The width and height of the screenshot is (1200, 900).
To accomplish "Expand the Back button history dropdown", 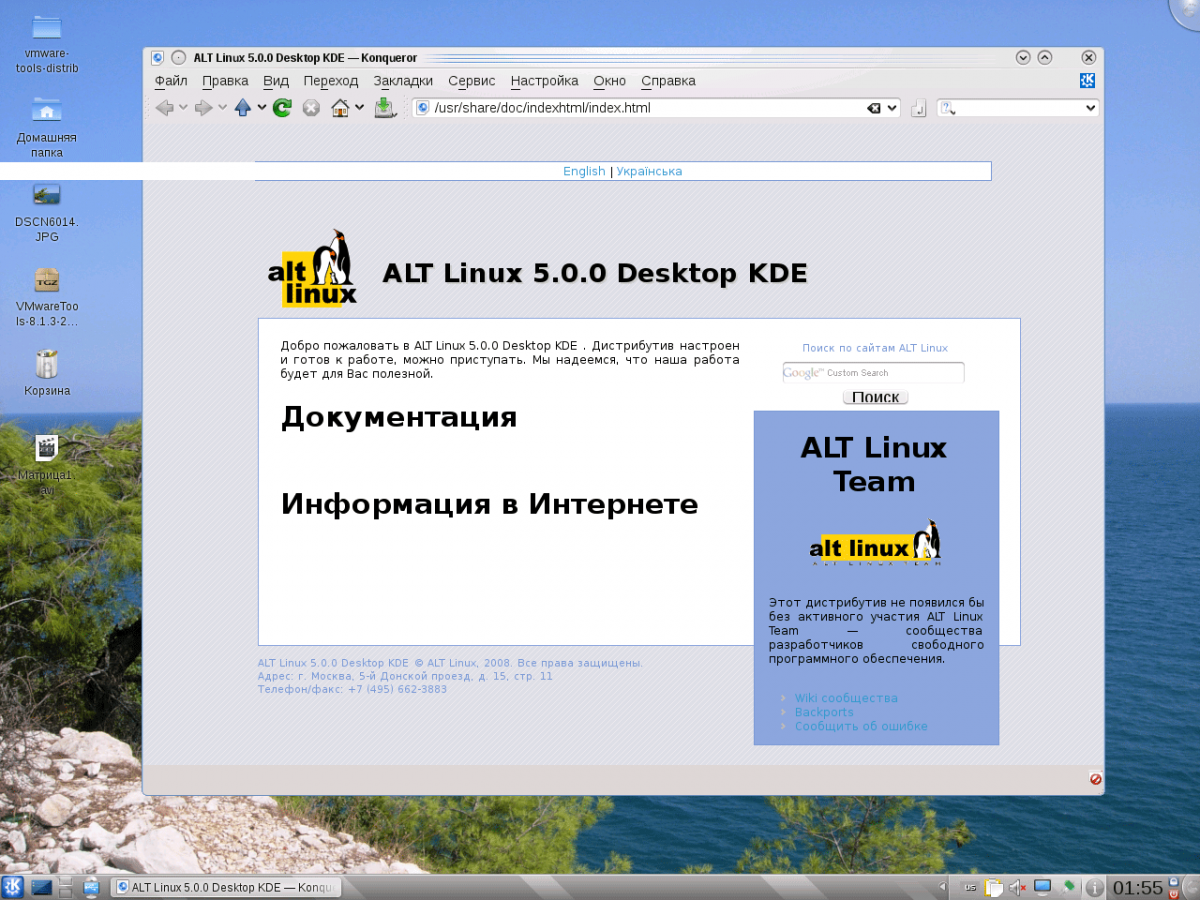I will pyautogui.click(x=184, y=107).
